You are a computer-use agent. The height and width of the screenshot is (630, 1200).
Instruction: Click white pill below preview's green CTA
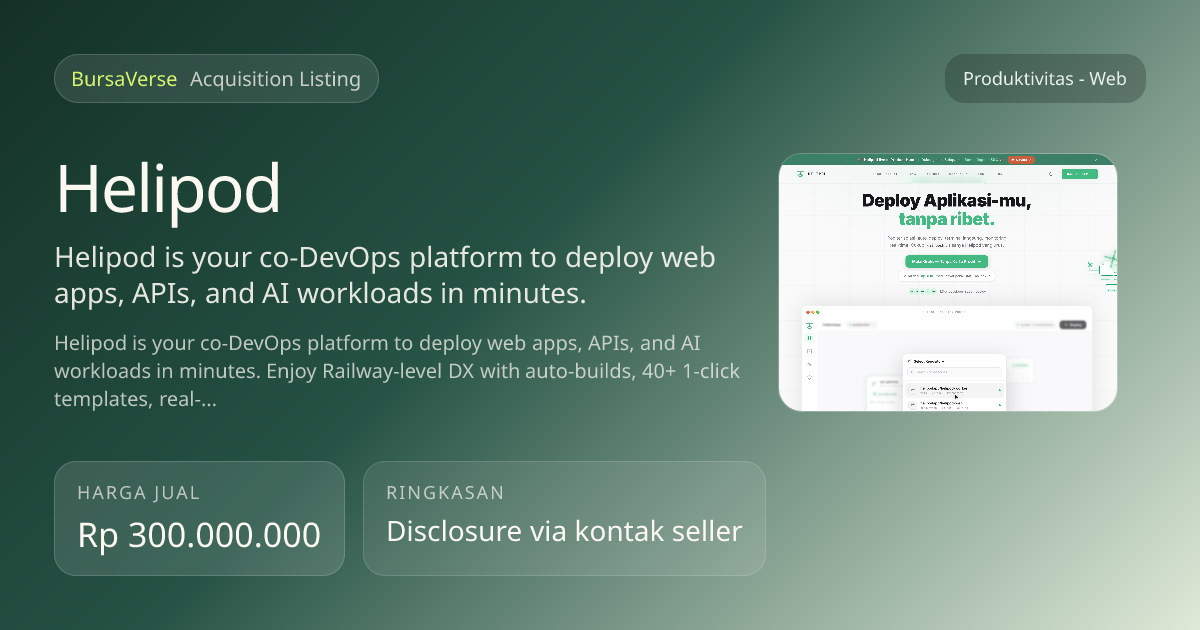tap(946, 275)
